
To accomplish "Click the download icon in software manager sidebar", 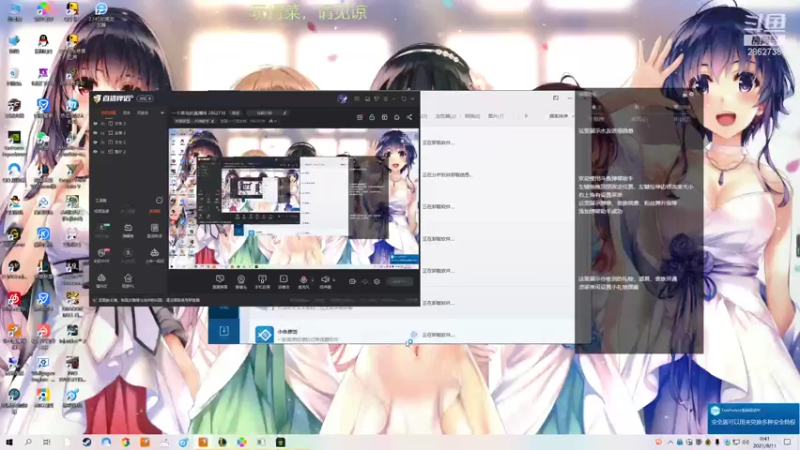I will point(223,331).
